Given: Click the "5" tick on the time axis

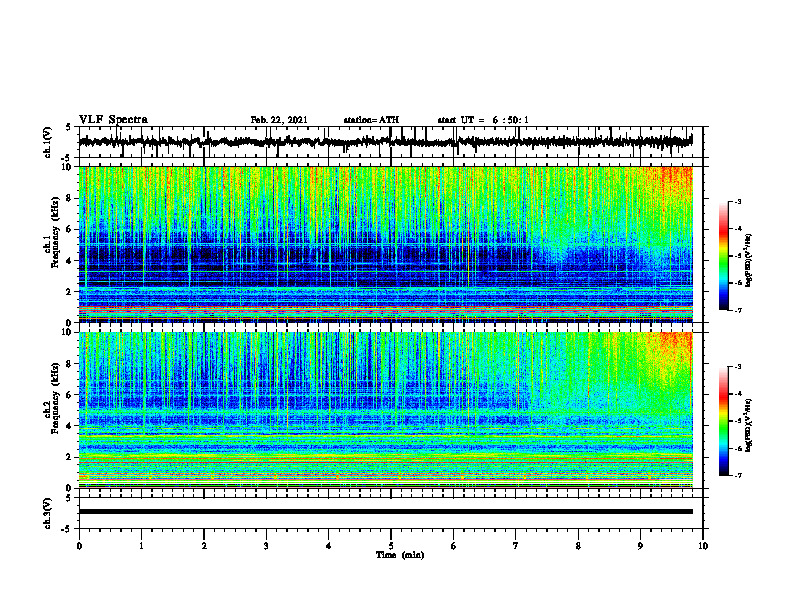Looking at the screenshot, I should coord(391,546).
